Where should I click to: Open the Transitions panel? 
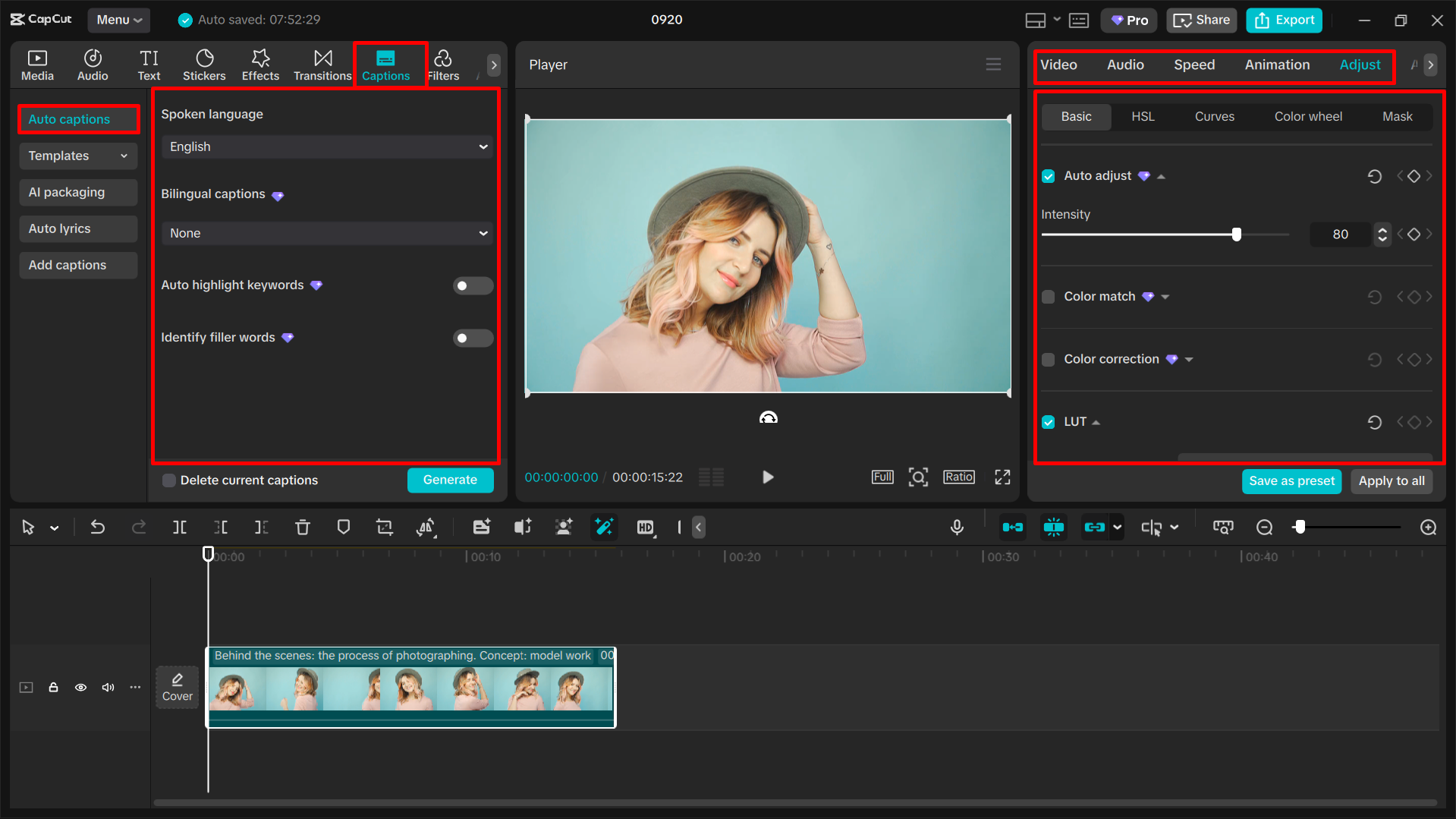pos(322,65)
